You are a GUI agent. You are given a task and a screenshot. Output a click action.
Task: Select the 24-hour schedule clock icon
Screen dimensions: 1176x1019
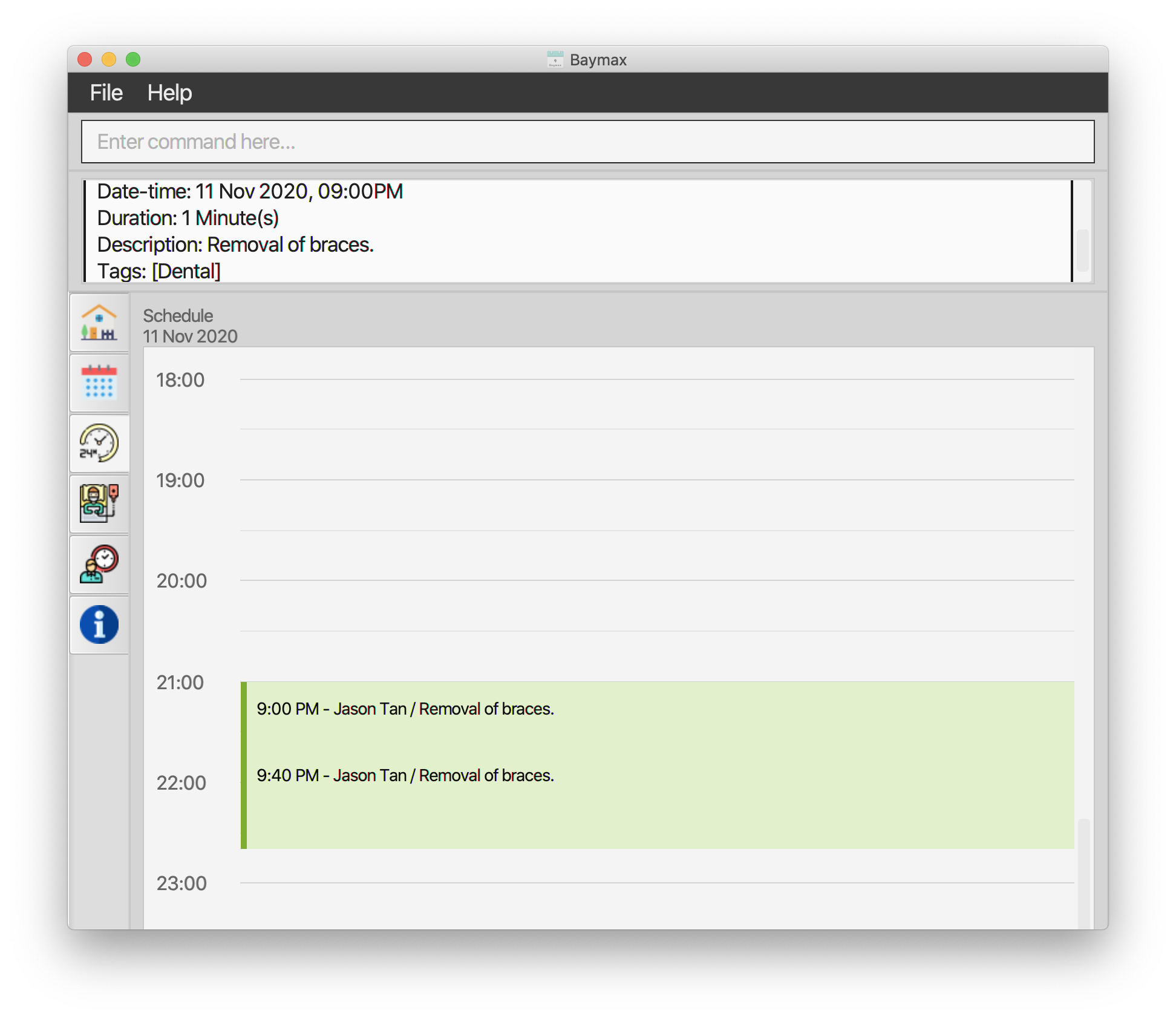coord(99,443)
